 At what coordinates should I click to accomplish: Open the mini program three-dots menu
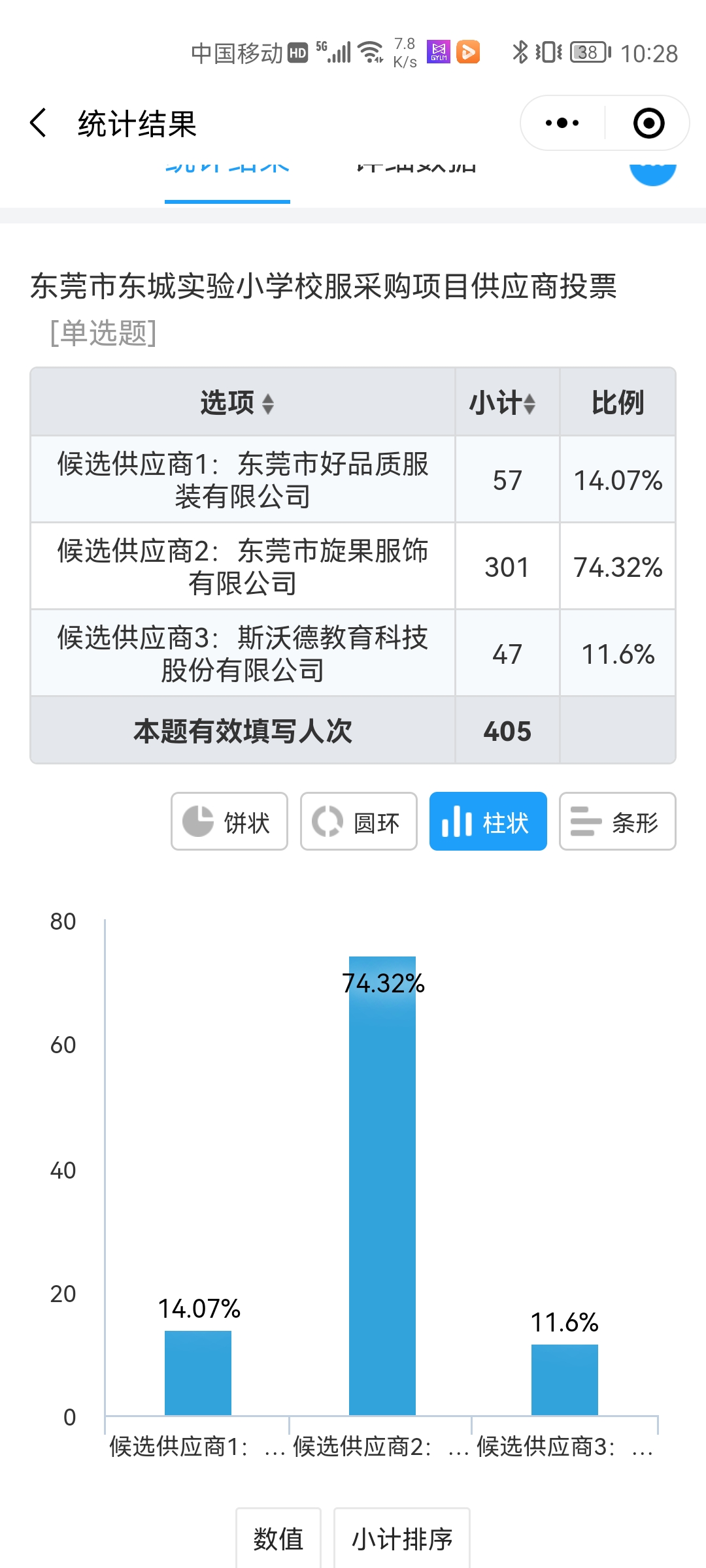click(x=562, y=123)
